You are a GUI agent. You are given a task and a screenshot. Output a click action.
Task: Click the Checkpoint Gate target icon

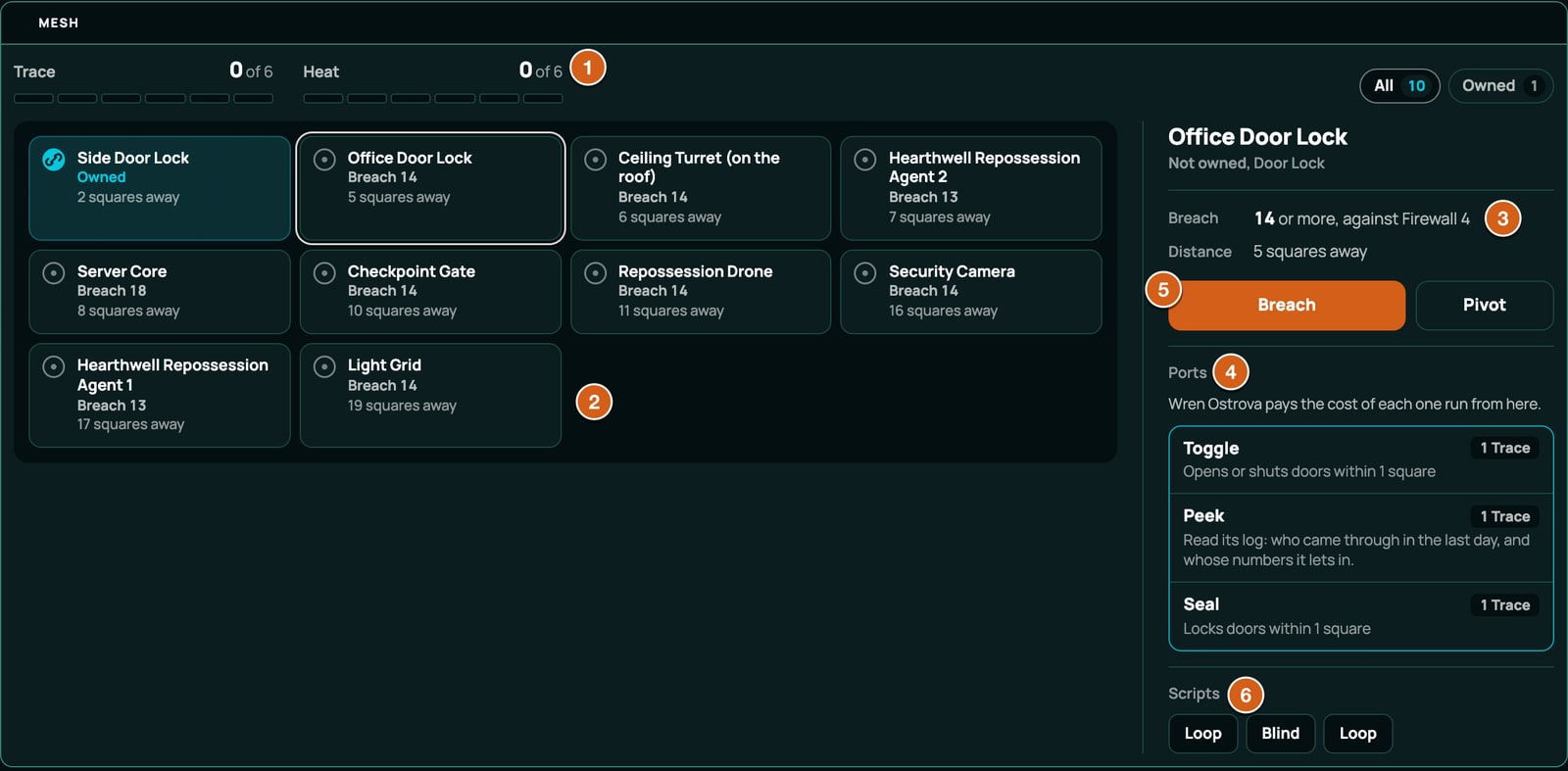coord(324,272)
